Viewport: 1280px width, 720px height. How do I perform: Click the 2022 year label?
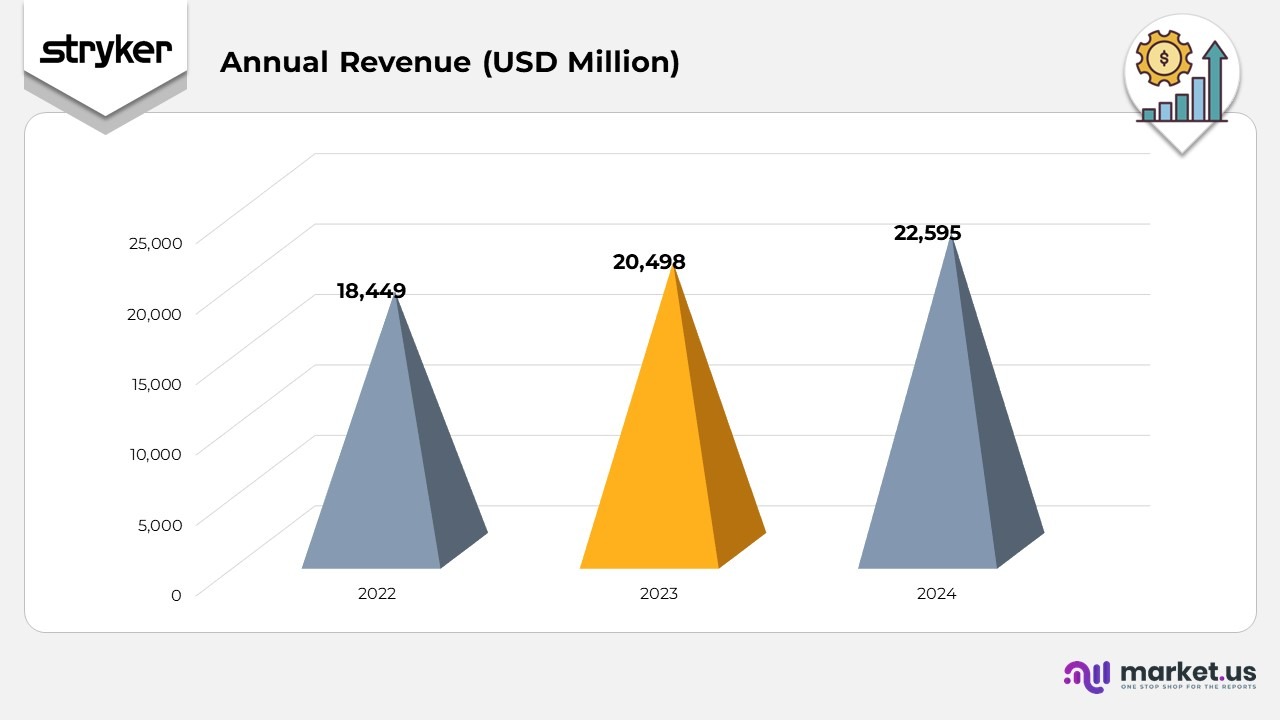click(x=376, y=593)
